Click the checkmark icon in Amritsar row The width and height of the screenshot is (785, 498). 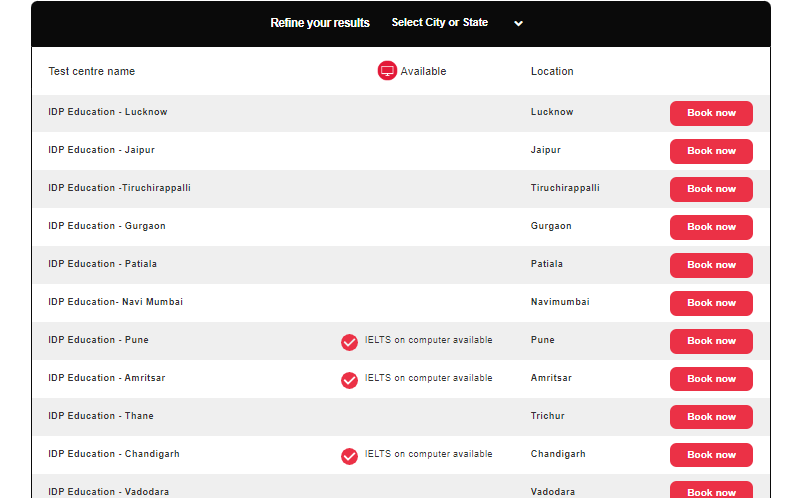coord(349,380)
